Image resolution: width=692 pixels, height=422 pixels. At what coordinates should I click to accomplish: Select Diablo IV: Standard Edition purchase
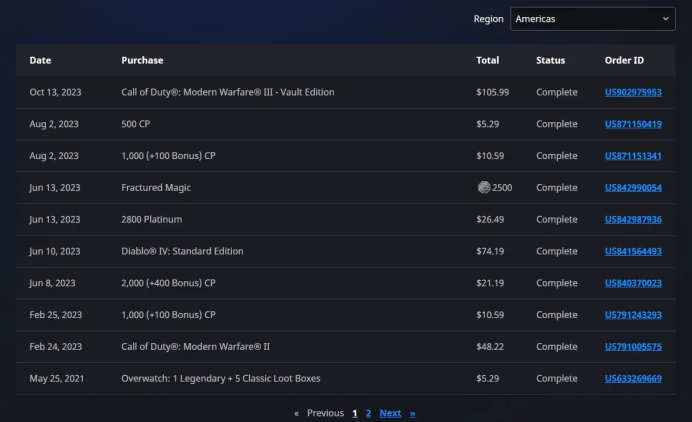tap(182, 251)
